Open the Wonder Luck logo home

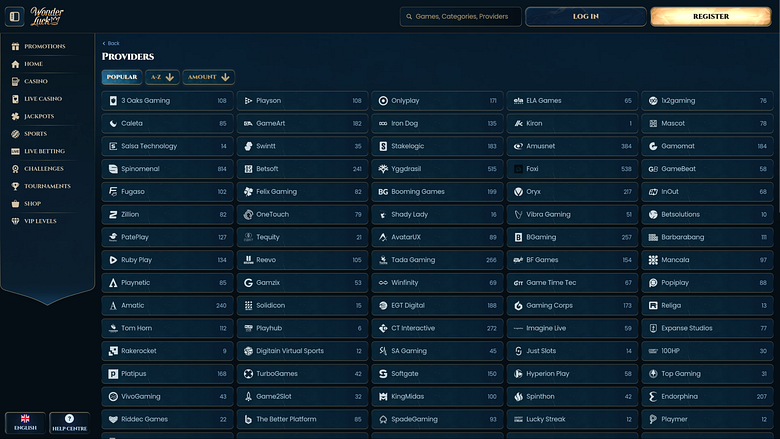[47, 16]
